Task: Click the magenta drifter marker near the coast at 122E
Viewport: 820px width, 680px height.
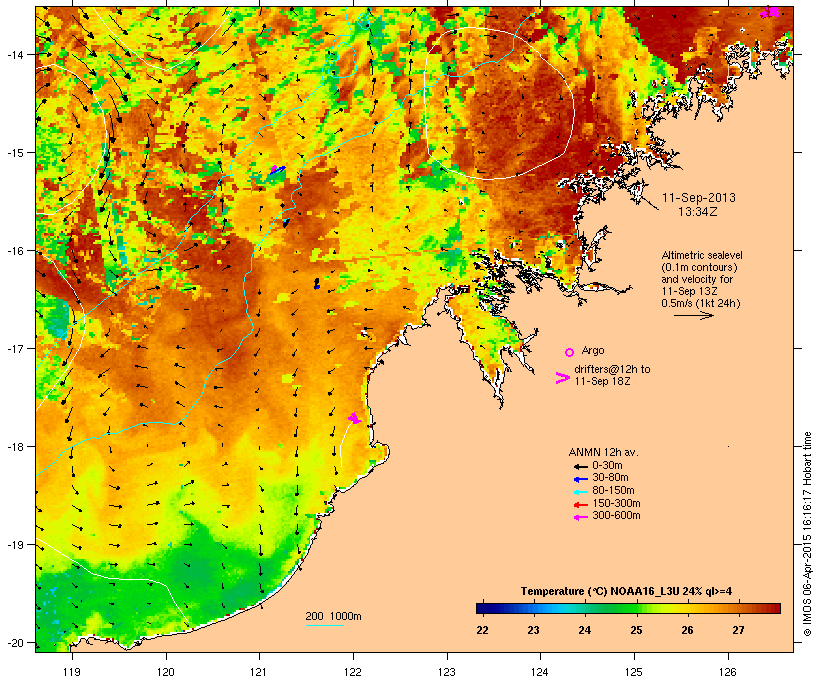Action: [355, 418]
